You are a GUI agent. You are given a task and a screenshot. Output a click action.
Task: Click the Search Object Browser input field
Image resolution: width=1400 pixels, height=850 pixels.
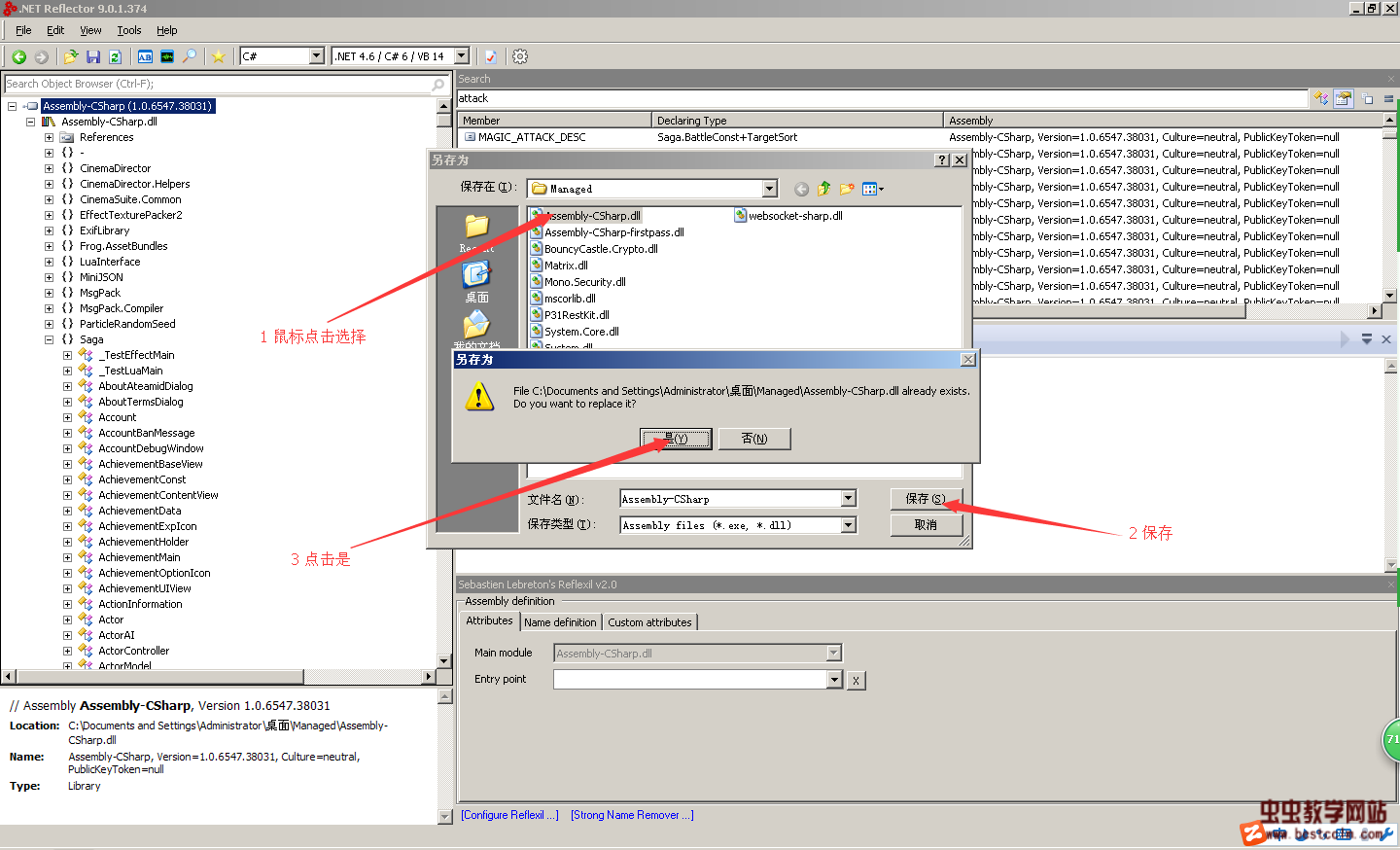click(x=218, y=85)
